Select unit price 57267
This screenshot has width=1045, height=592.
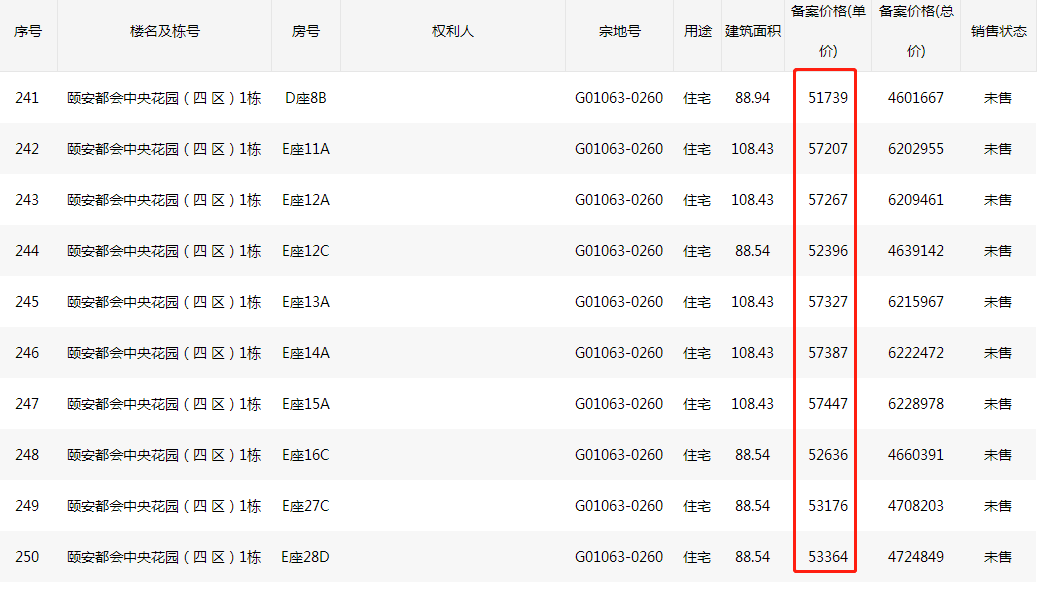click(828, 200)
